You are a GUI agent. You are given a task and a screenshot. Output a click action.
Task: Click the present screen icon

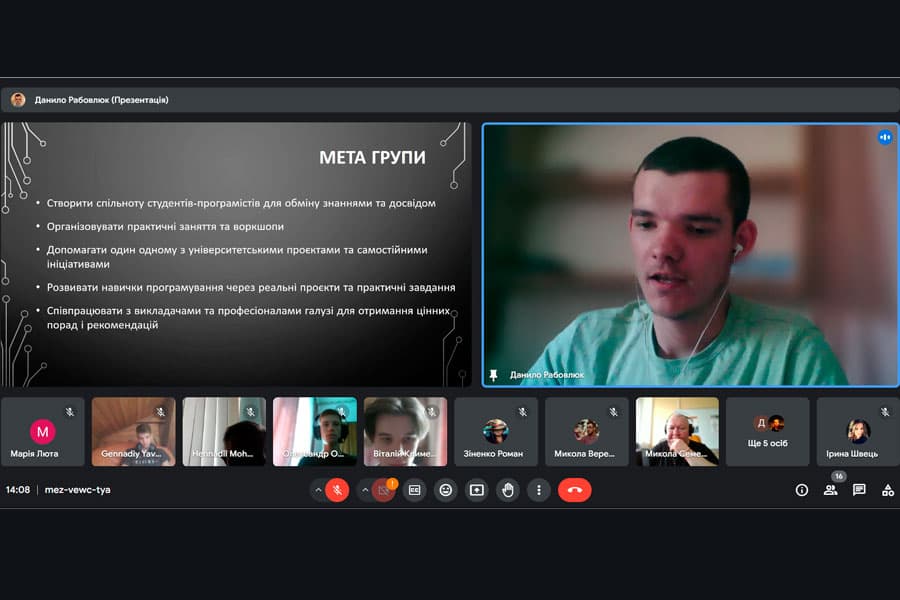pyautogui.click(x=476, y=490)
